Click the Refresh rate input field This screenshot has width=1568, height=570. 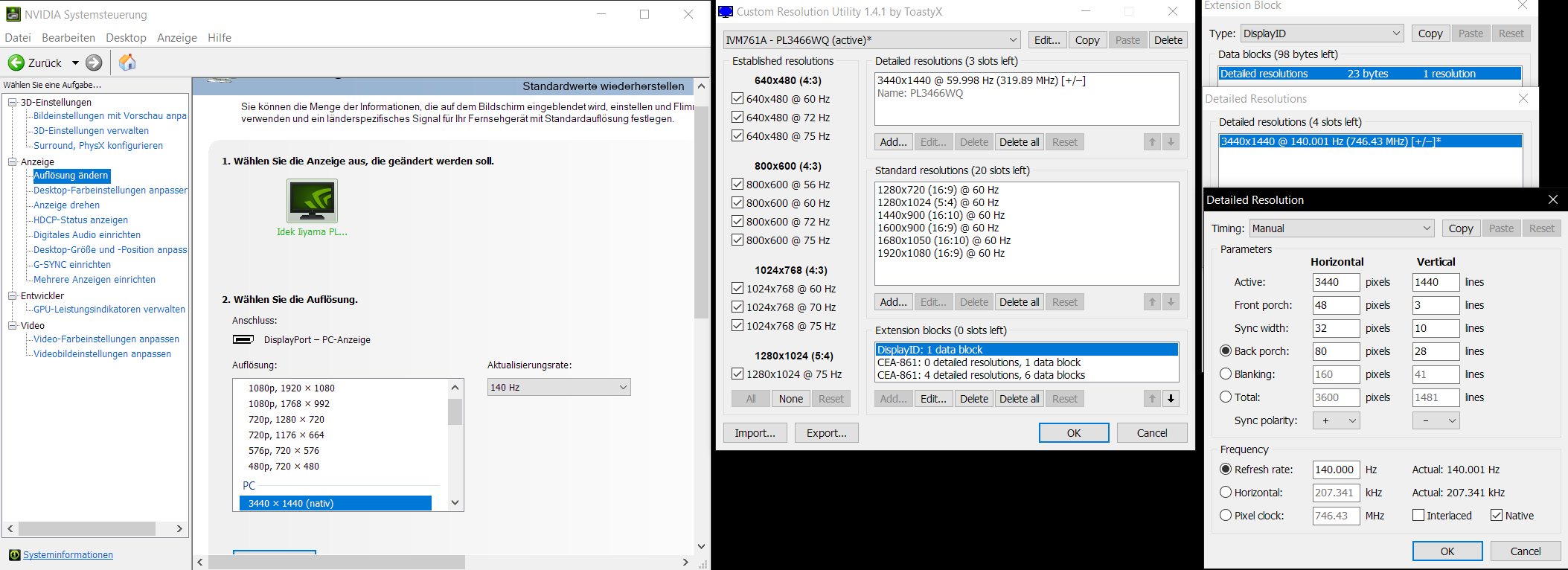1336,470
